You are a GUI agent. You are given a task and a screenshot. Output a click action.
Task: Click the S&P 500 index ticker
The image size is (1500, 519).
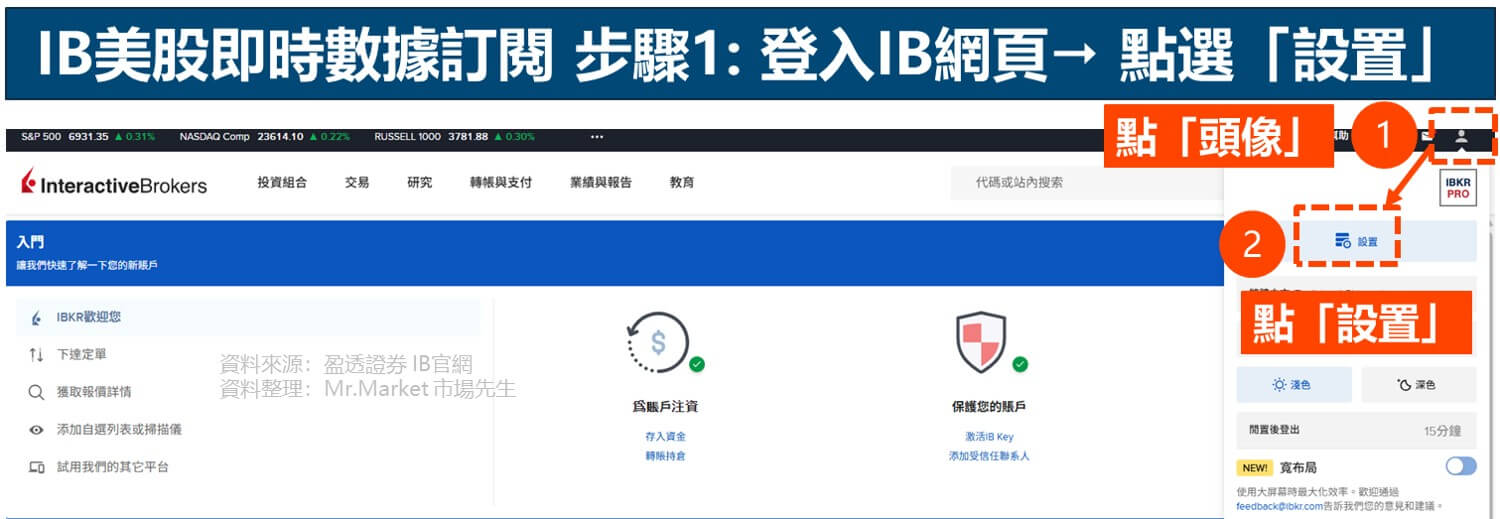[88, 137]
